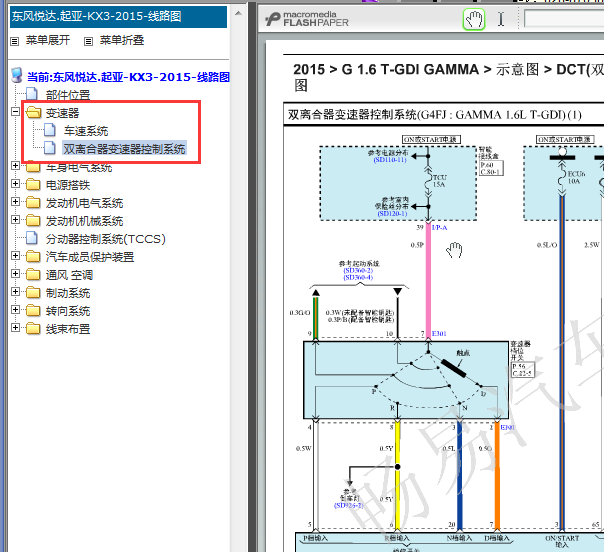Viewport: 604px width, 552px height.
Task: Open the 车速系统 document
Action: (x=86, y=131)
